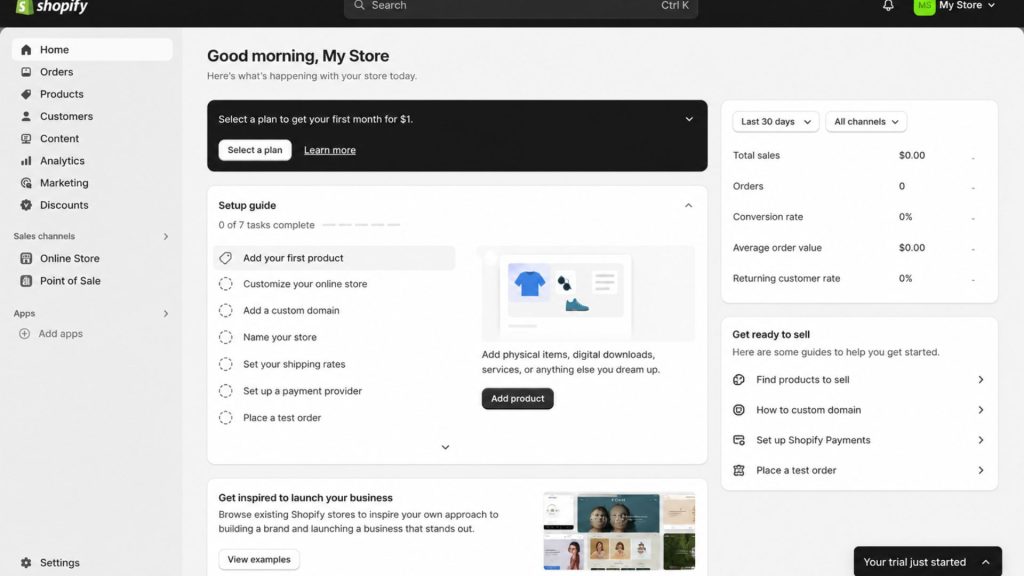The width and height of the screenshot is (1024, 576).
Task: Mark Add a custom domain task circle
Action: pos(225,310)
